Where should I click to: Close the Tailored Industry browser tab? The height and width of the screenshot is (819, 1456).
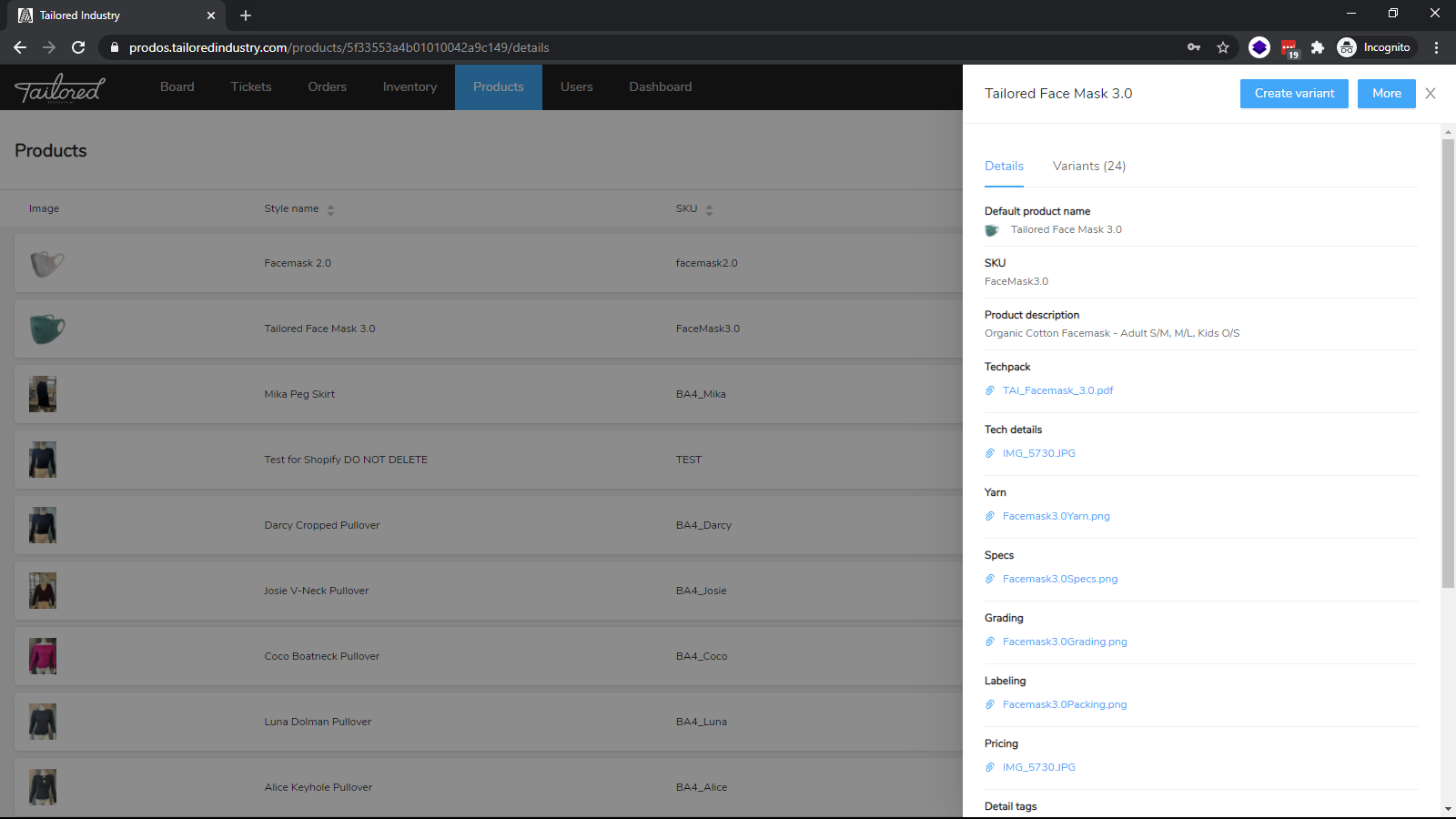[x=211, y=15]
